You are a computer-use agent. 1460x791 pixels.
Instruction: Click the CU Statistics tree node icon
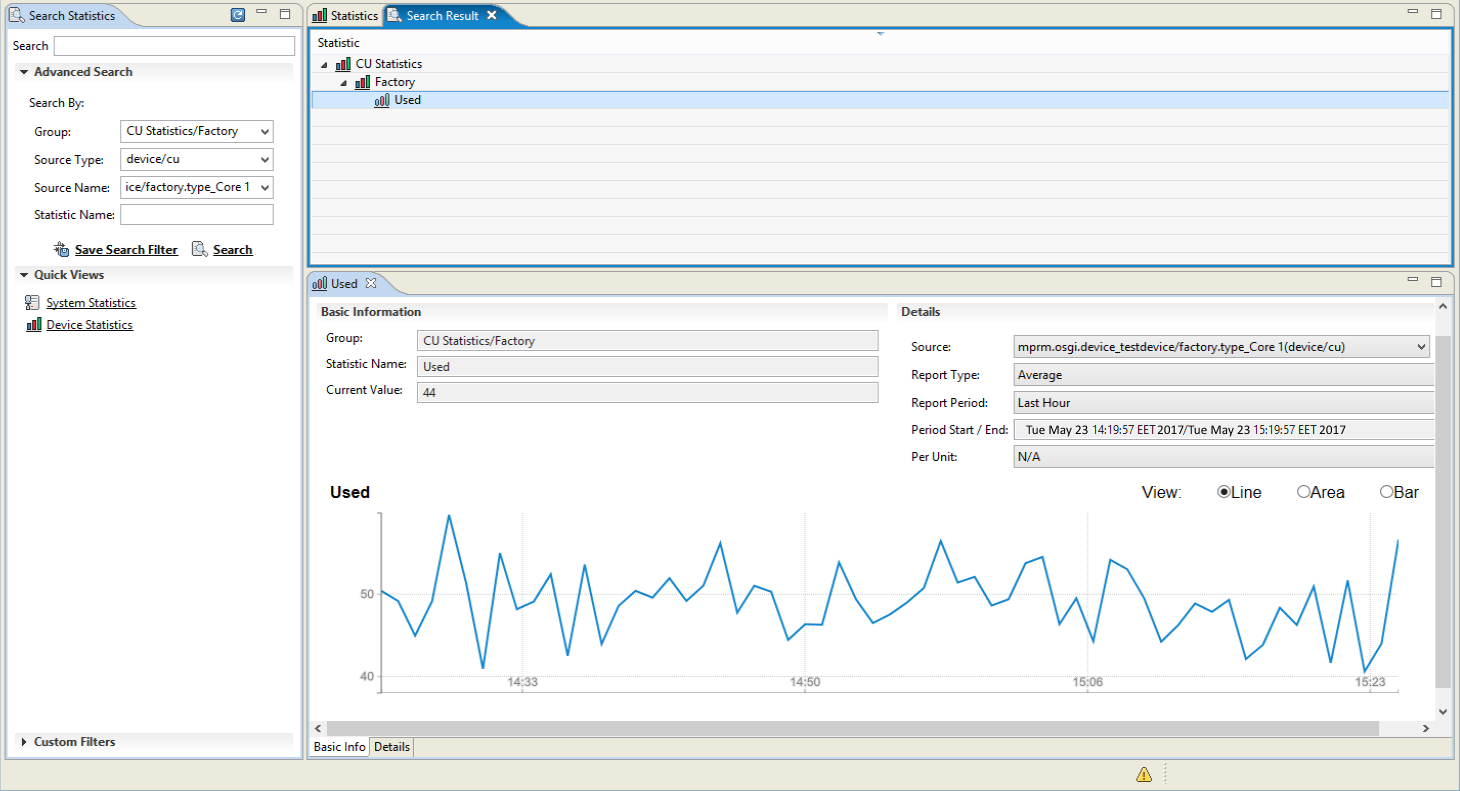344,64
